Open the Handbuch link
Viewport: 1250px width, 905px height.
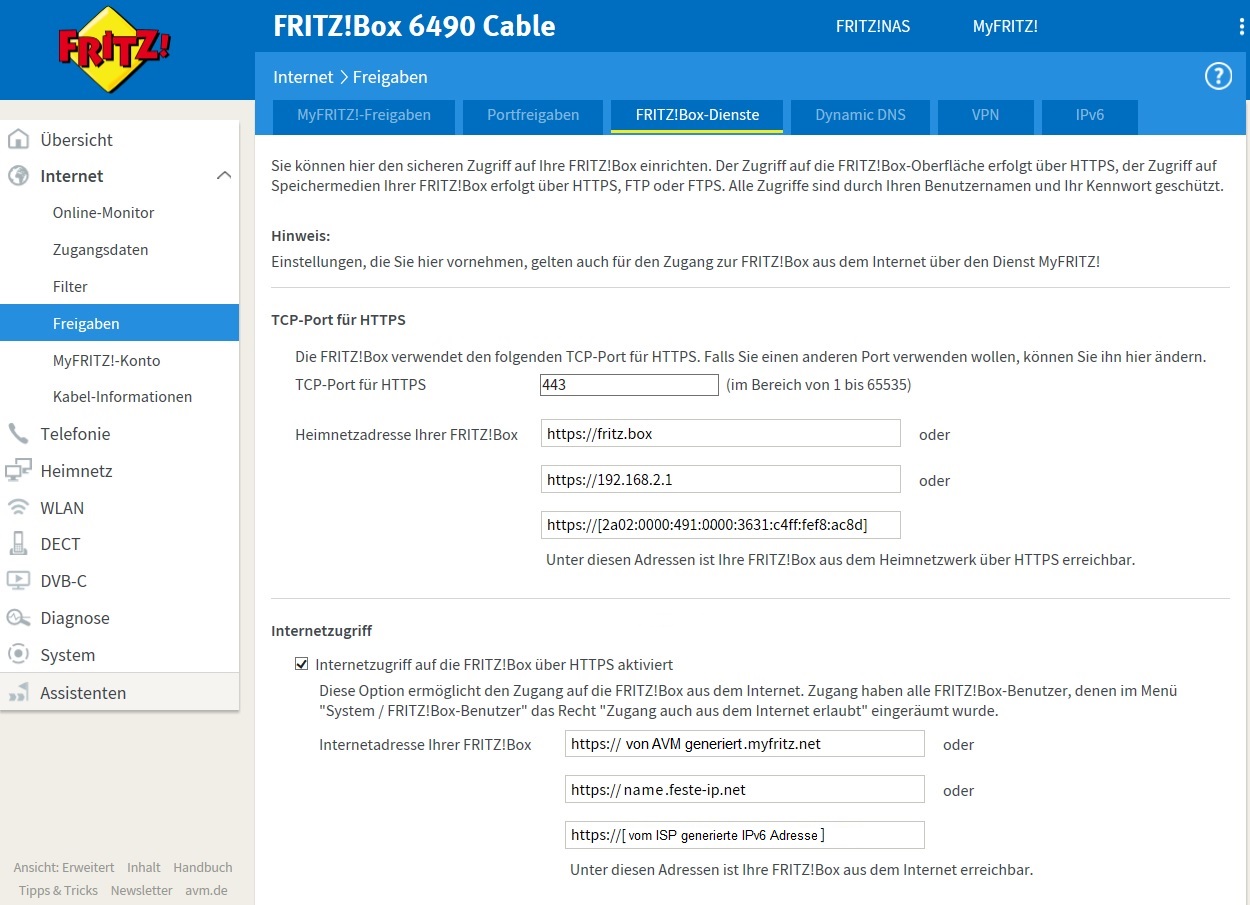pyautogui.click(x=202, y=867)
